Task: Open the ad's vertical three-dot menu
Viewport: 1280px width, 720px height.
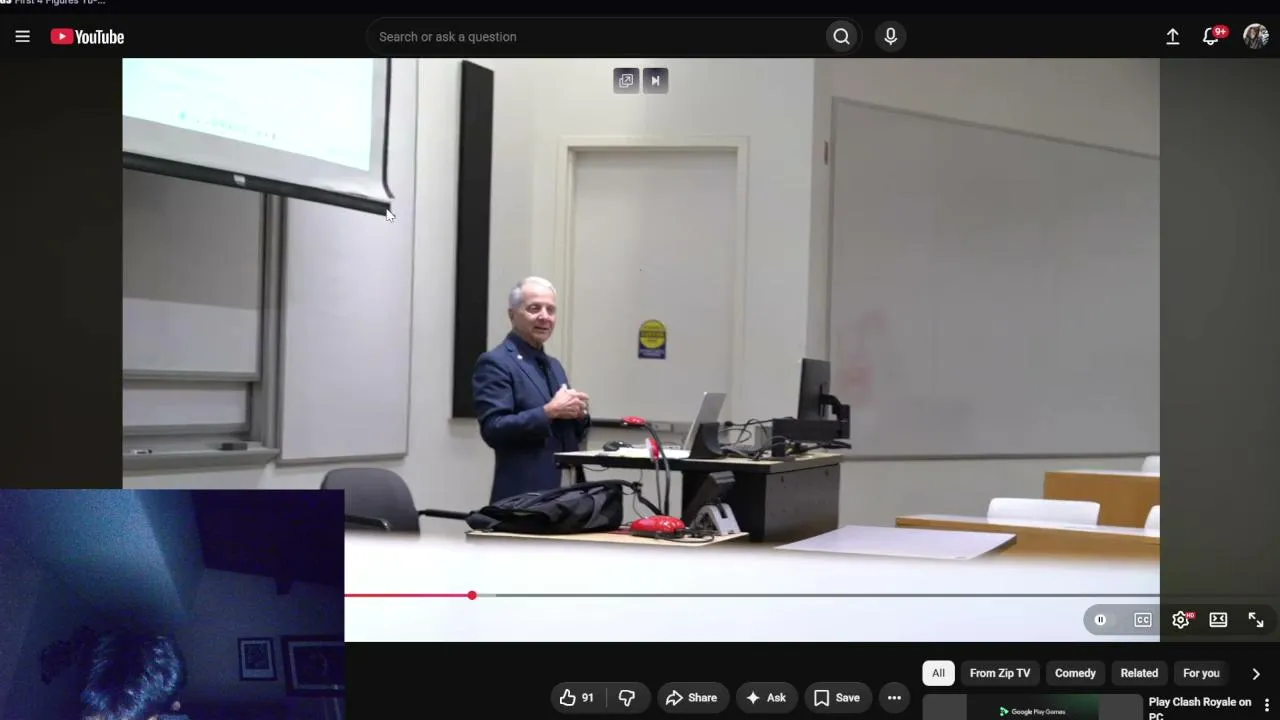Action: pos(1267,705)
